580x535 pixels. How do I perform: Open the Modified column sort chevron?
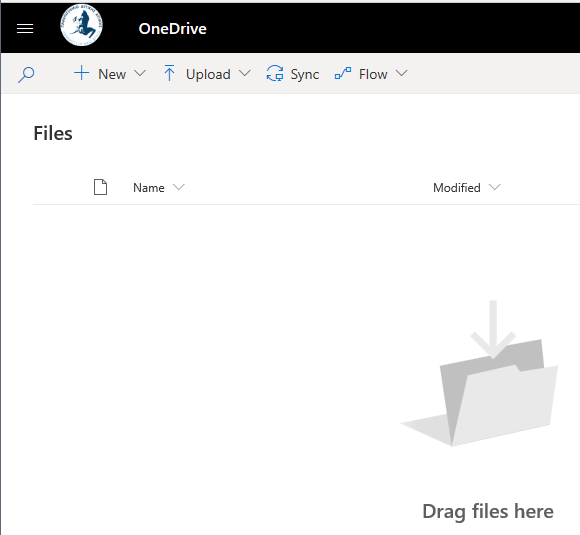click(495, 187)
